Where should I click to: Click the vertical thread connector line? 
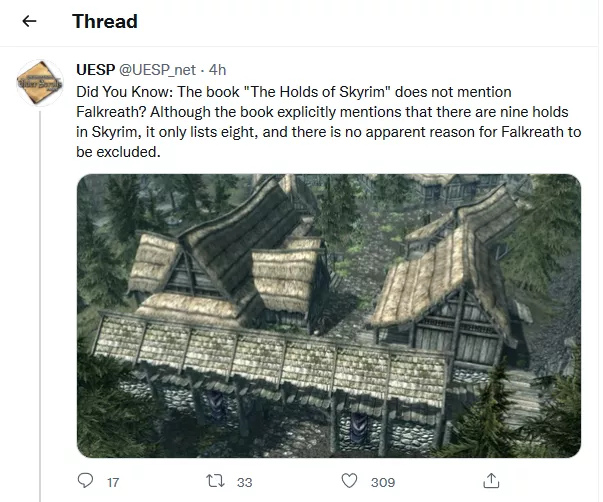pos(40,306)
